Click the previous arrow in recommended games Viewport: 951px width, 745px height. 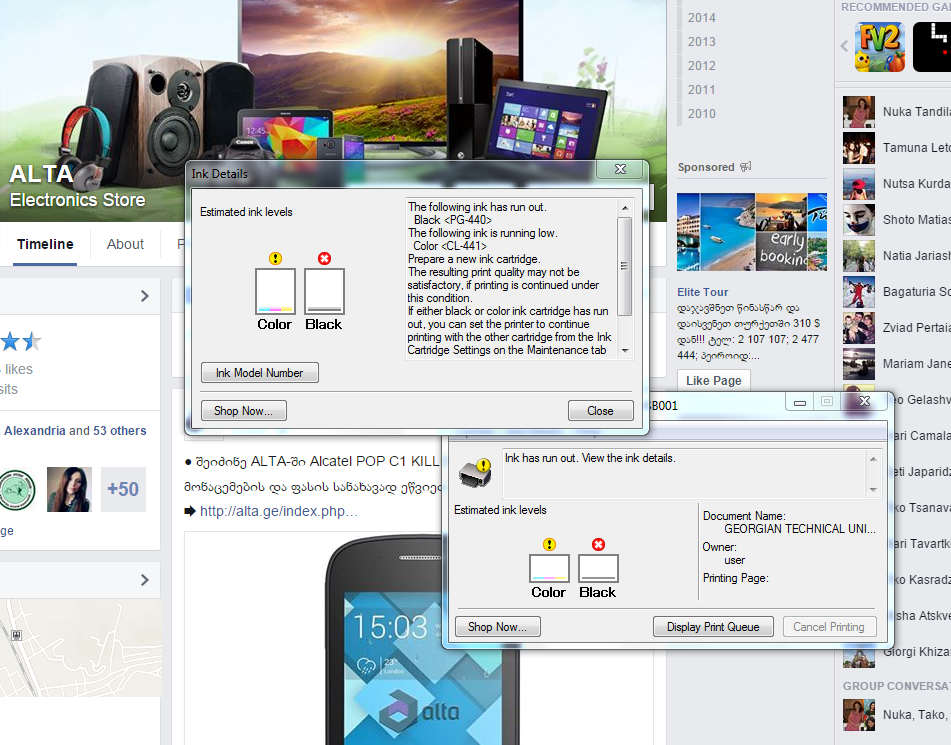844,46
